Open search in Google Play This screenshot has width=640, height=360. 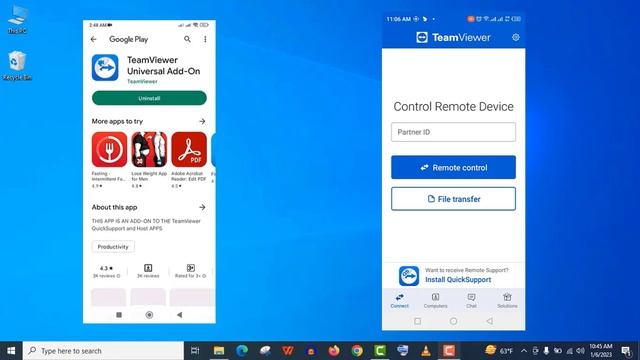pyautogui.click(x=187, y=39)
